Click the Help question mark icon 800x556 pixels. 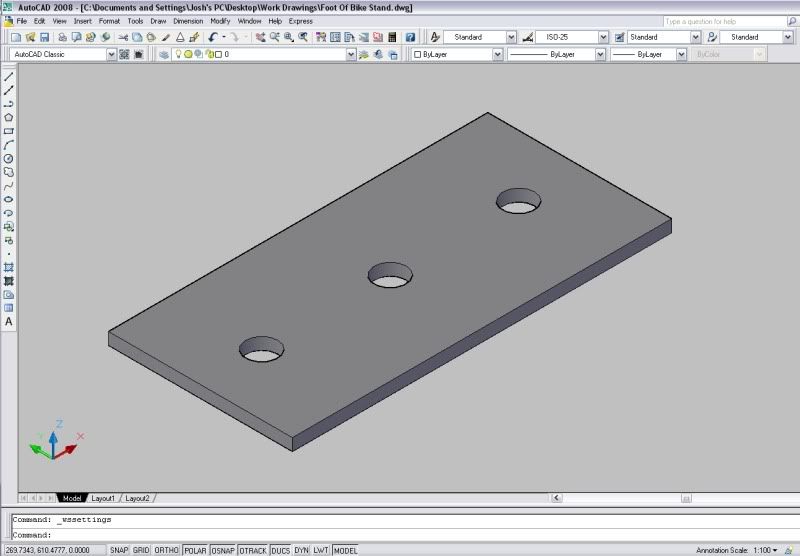tap(411, 37)
